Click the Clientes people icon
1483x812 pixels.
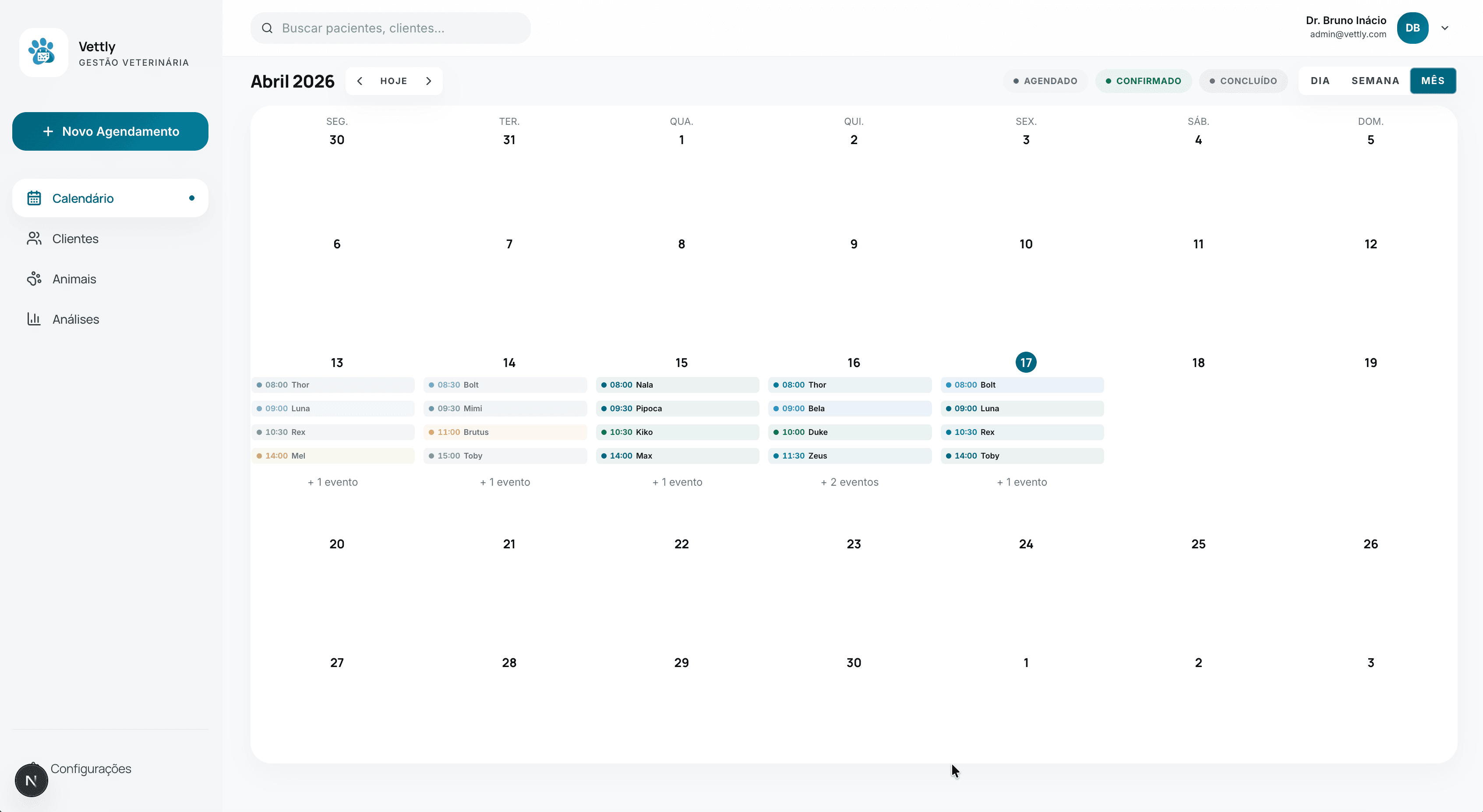coord(34,238)
